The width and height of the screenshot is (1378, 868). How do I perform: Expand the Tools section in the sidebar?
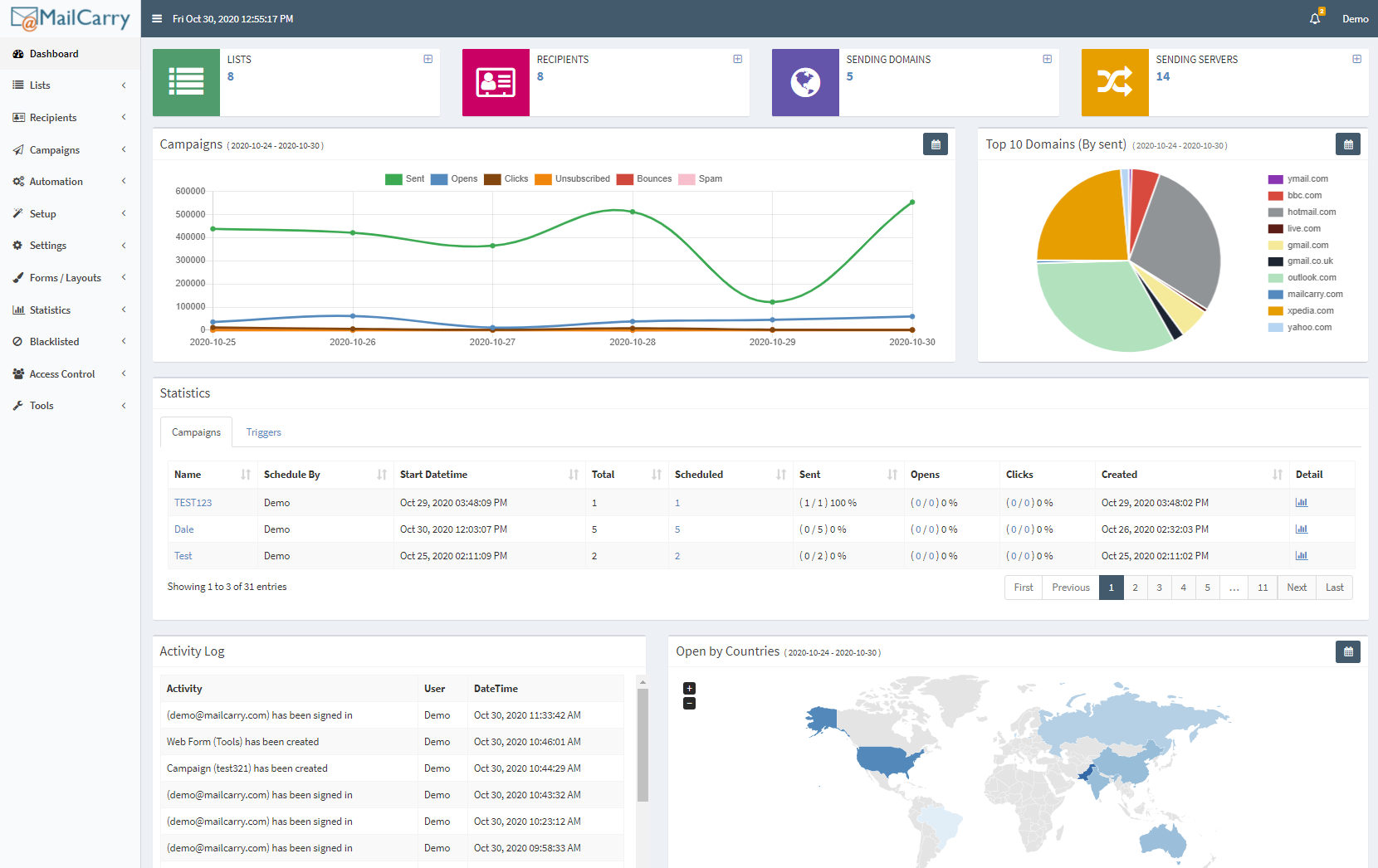coord(40,405)
